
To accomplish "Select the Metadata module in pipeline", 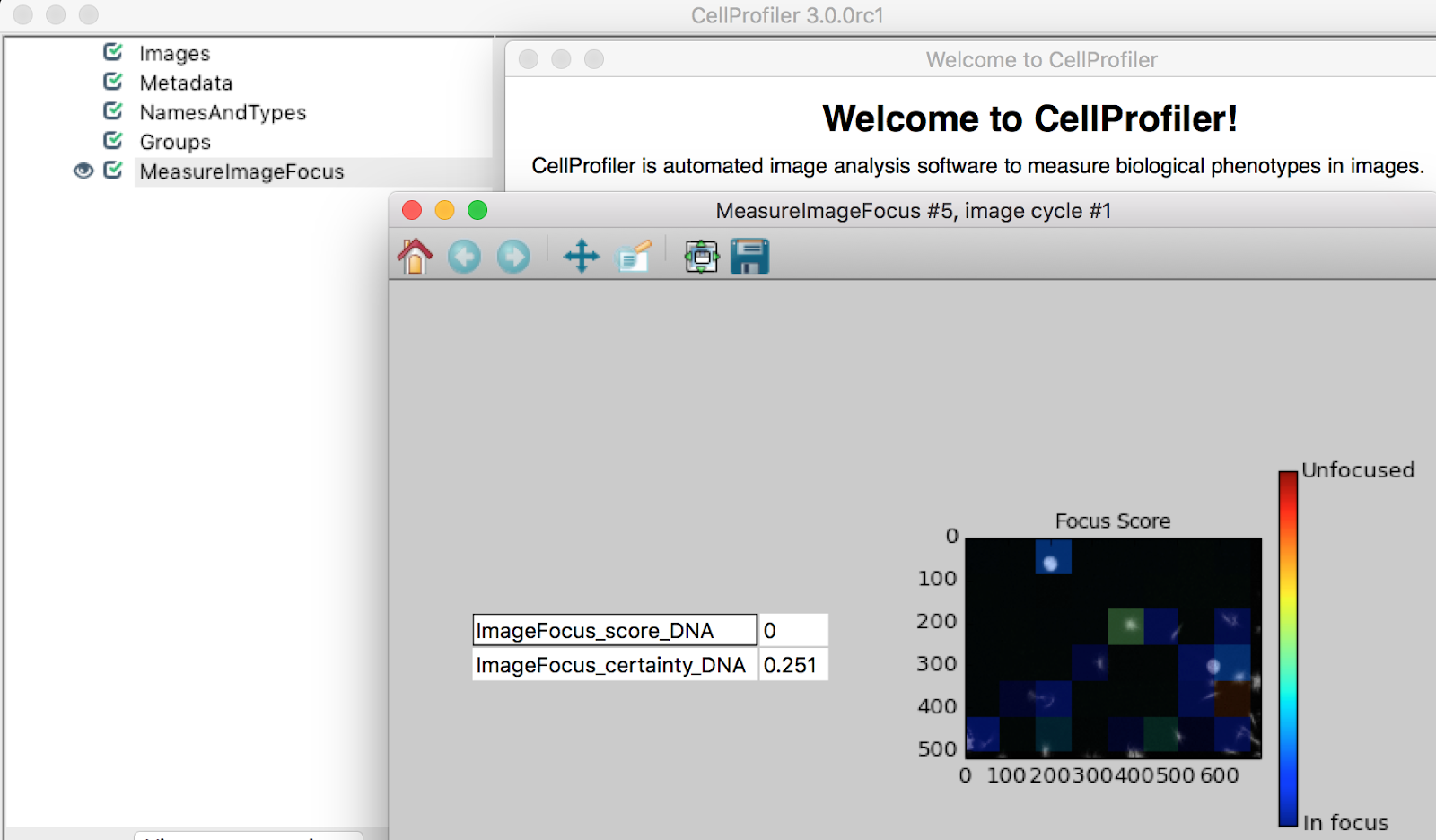I will tap(186, 83).
